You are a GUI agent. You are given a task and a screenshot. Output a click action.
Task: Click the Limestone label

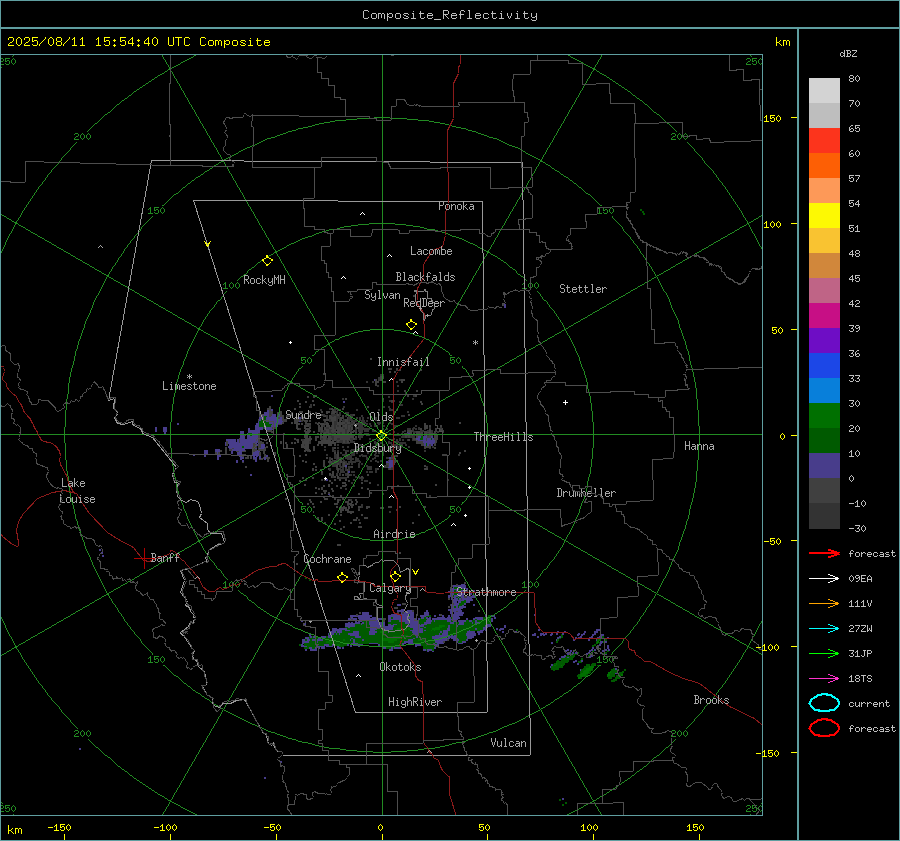tap(189, 386)
